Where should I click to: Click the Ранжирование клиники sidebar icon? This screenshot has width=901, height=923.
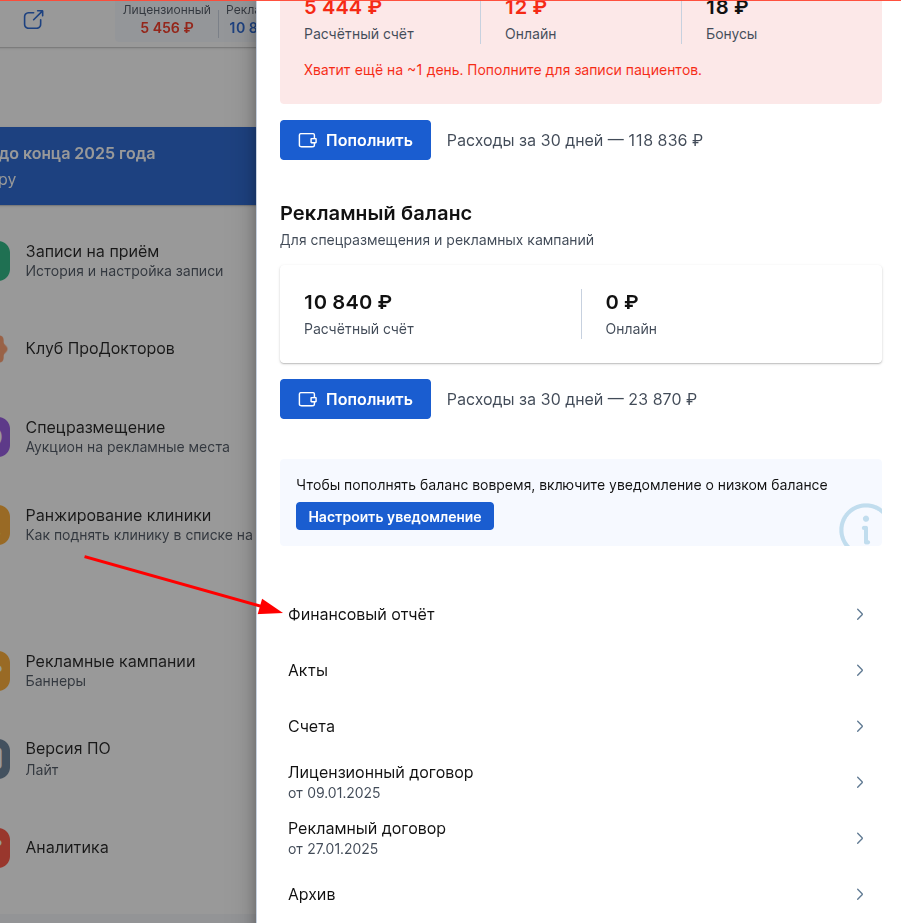[4, 525]
